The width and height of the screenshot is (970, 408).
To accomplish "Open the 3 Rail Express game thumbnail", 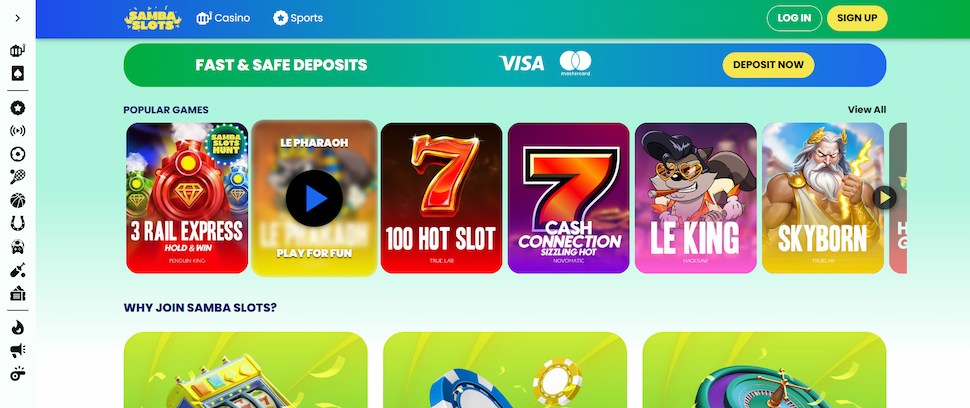I will pos(187,198).
